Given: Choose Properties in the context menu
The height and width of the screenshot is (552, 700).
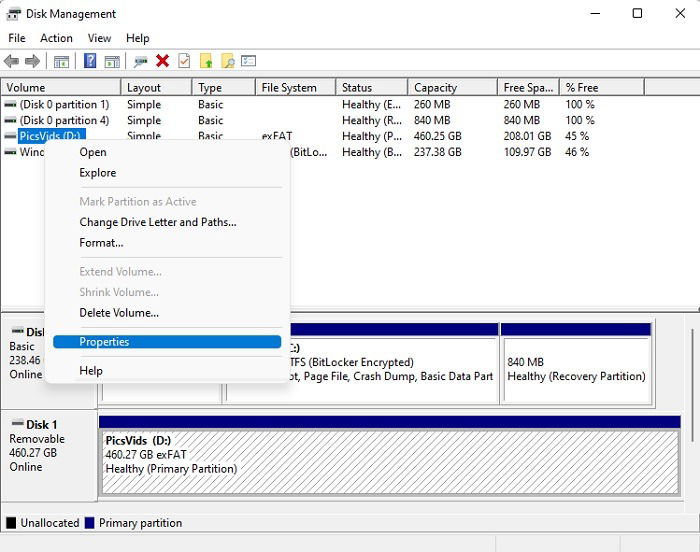Looking at the screenshot, I should [167, 342].
